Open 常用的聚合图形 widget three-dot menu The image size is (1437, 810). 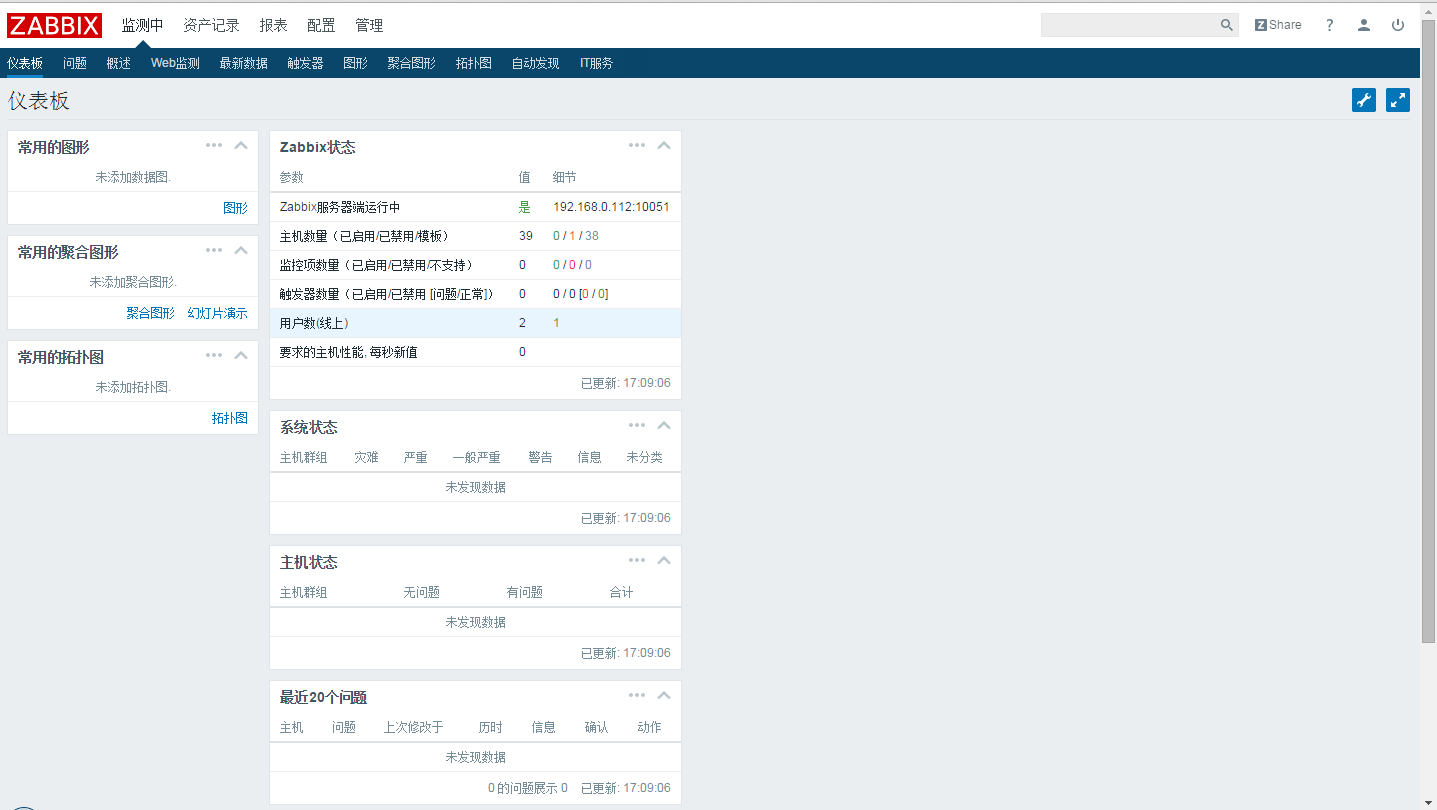point(214,250)
